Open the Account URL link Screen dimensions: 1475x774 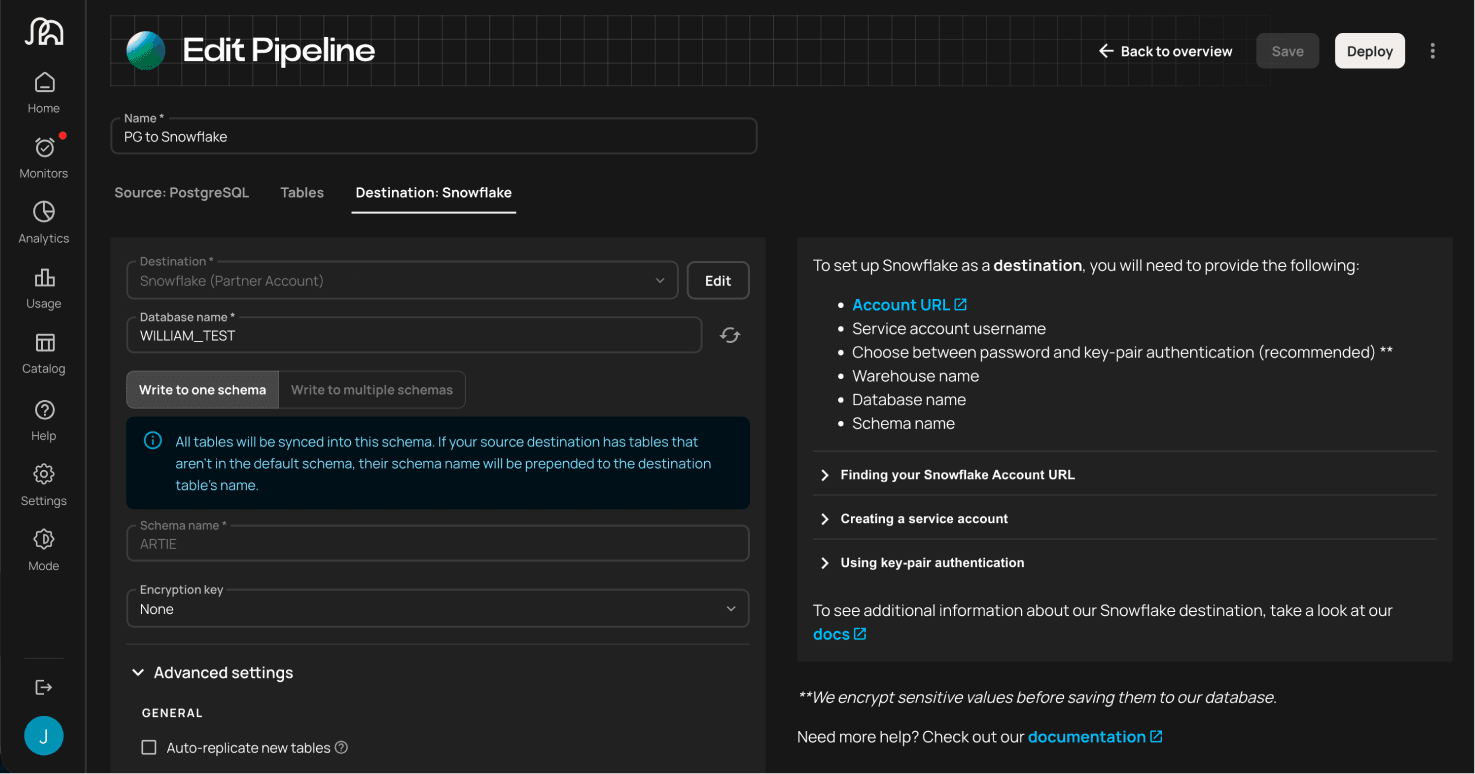(x=901, y=305)
